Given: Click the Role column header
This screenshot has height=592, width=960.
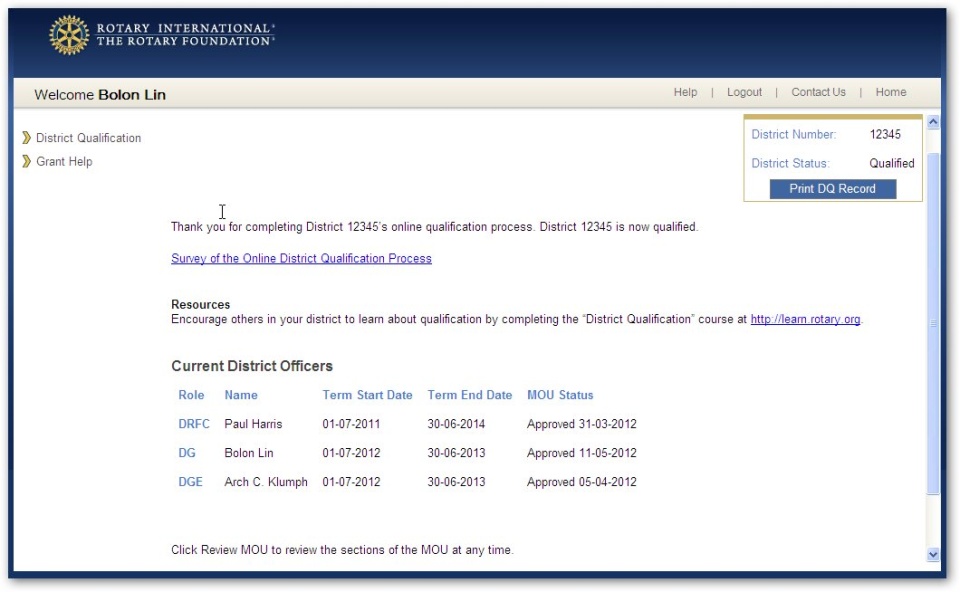Looking at the screenshot, I should [x=191, y=395].
